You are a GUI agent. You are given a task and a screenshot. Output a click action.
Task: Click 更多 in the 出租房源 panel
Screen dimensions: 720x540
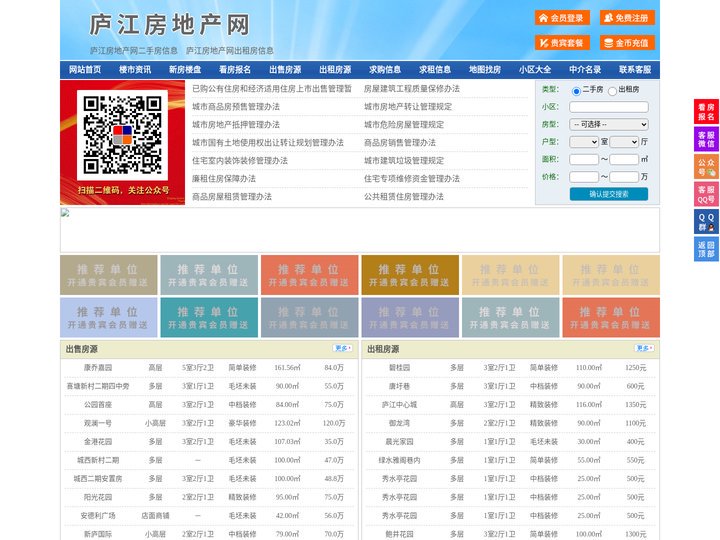[644, 349]
